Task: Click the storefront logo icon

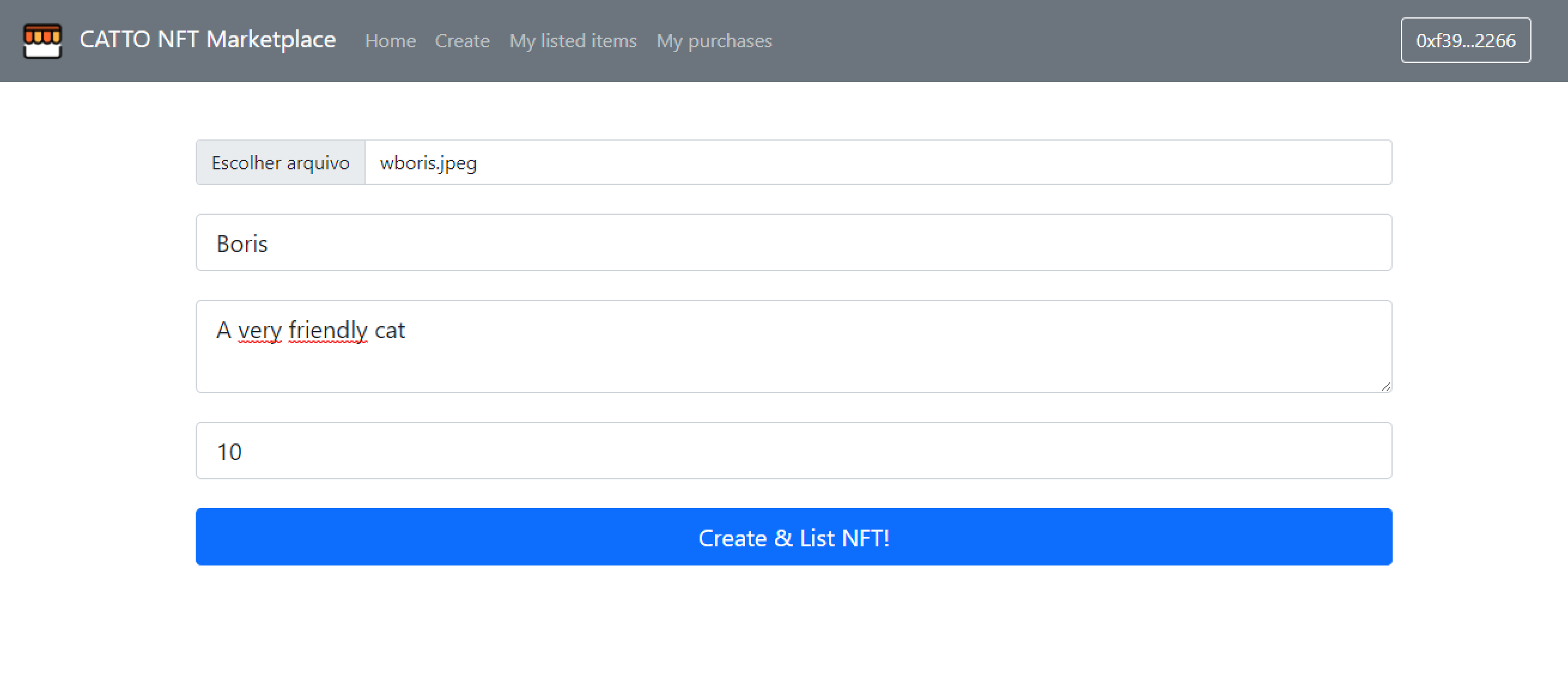Action: pos(42,41)
